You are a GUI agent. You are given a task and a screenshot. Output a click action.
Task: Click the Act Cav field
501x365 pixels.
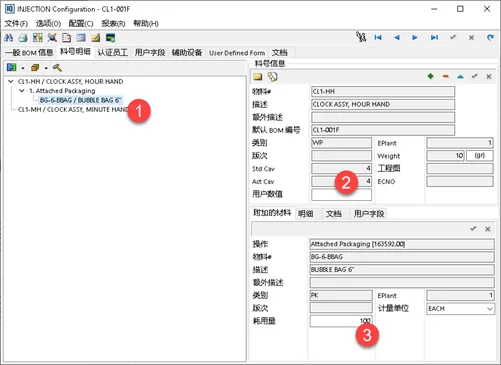tap(341, 181)
